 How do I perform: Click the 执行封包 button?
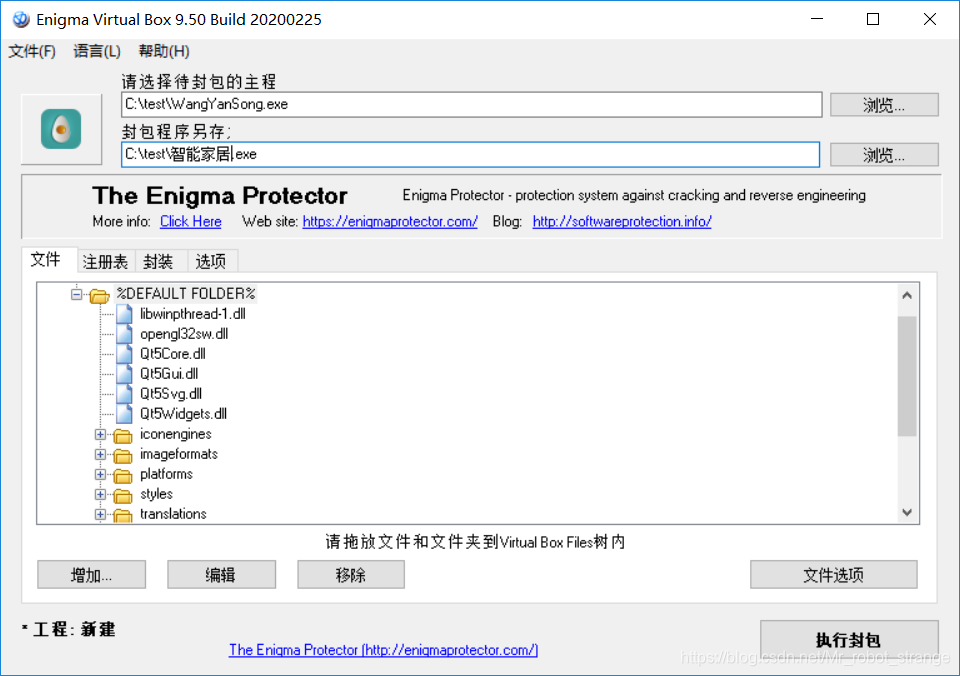tap(849, 640)
